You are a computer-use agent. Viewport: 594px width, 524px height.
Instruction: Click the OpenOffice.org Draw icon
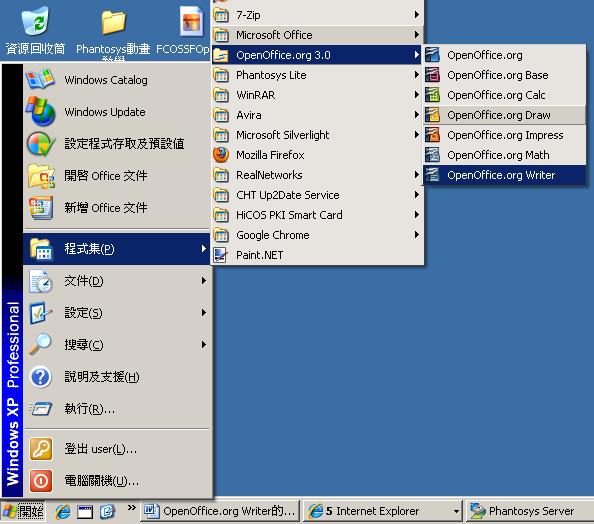[432, 115]
